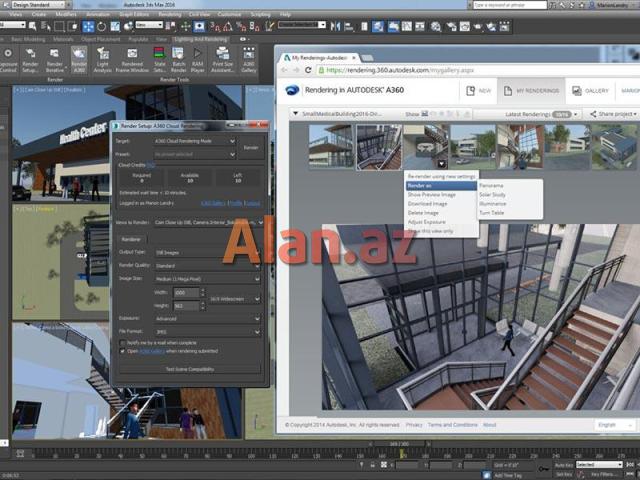640x480 pixels.
Task: Toggle the 3D Snaps icon
Action: tap(216, 27)
